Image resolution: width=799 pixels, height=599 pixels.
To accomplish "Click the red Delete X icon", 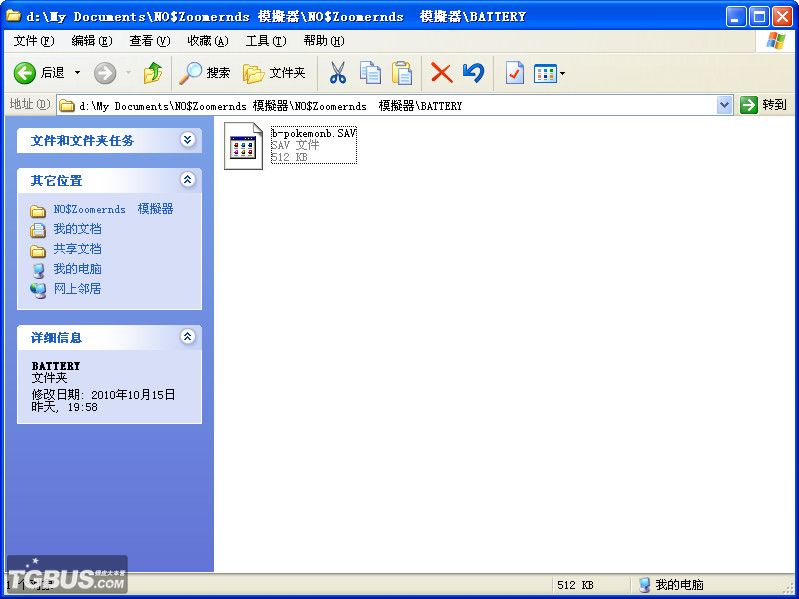I will pyautogui.click(x=441, y=73).
